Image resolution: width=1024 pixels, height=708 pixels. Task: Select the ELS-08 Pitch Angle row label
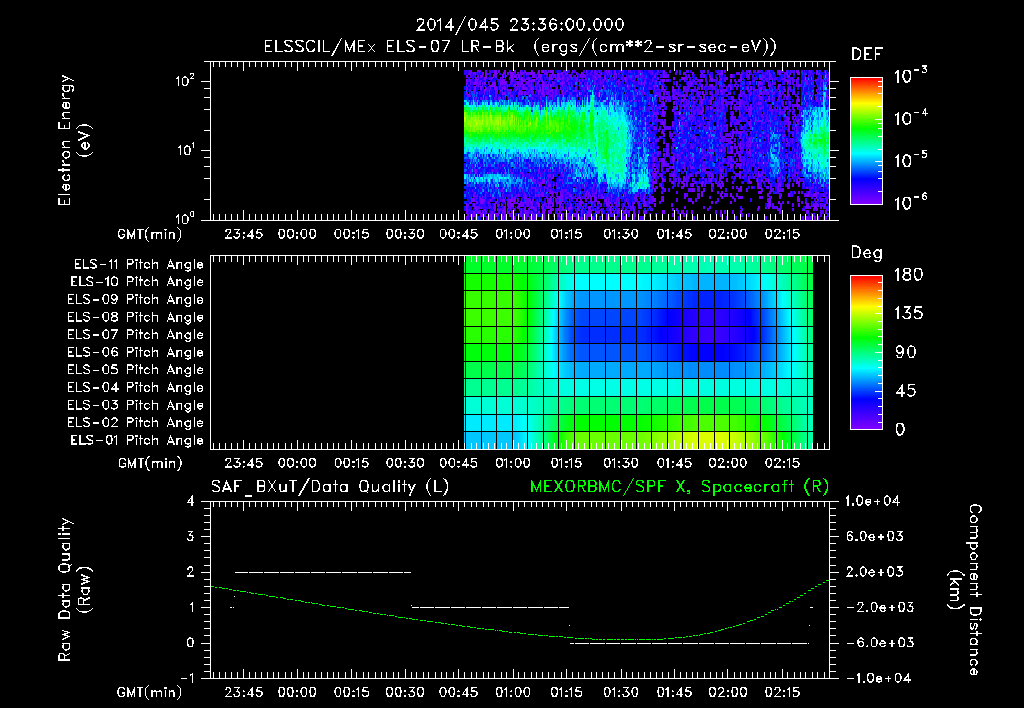tap(135, 317)
